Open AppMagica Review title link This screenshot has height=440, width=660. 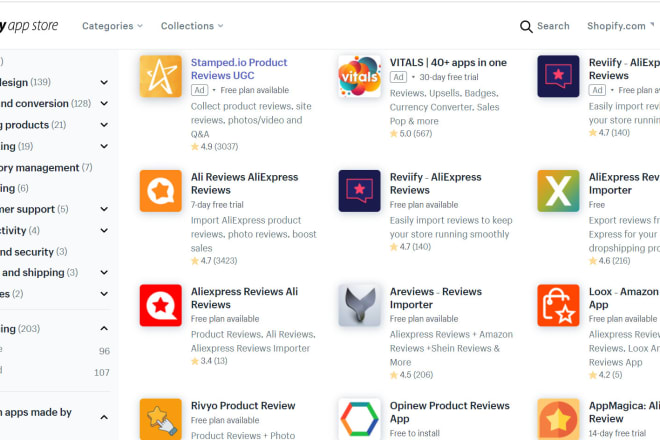(x=624, y=412)
